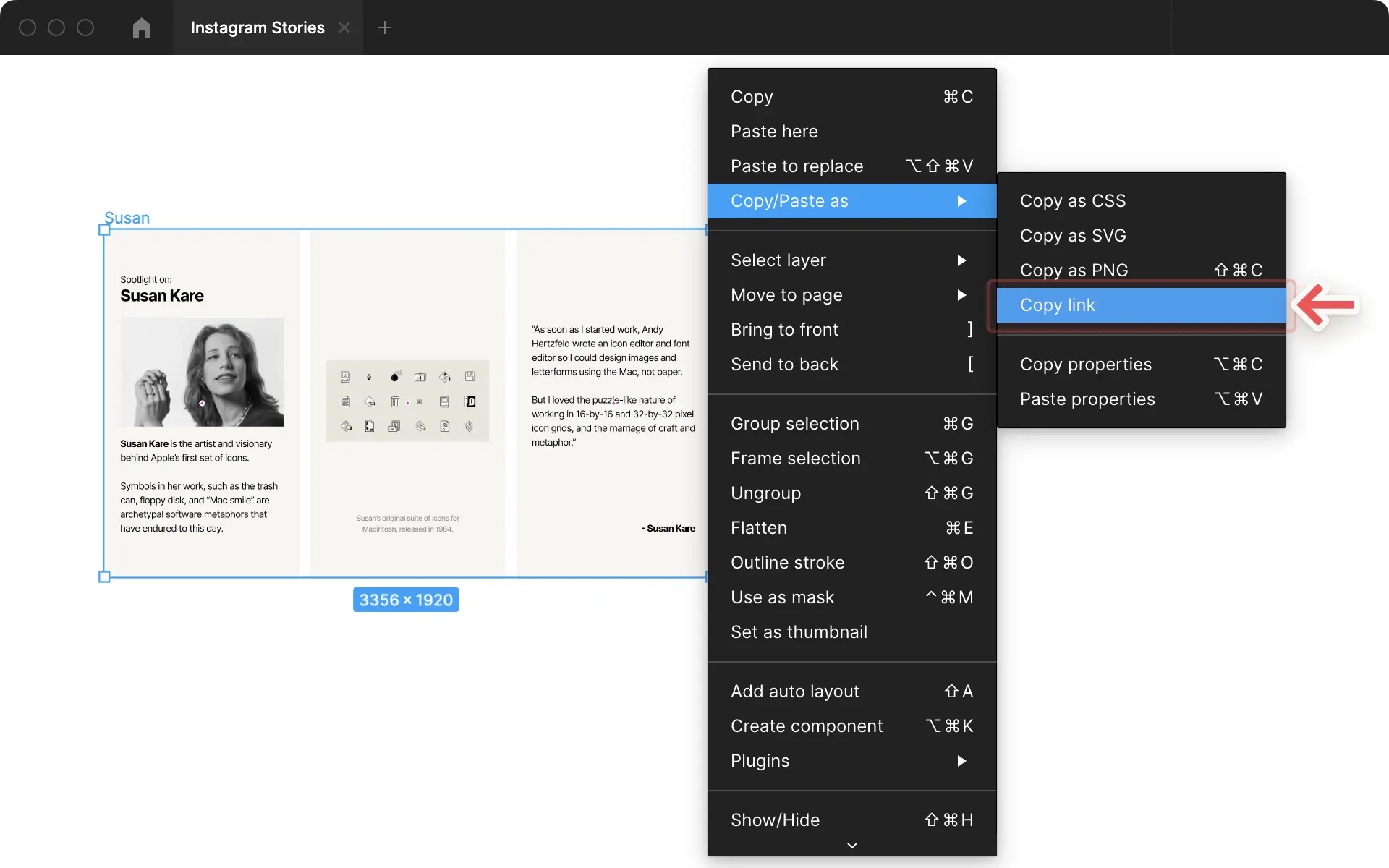
Task: Close the Instagram Stories tab
Action: pyautogui.click(x=344, y=27)
